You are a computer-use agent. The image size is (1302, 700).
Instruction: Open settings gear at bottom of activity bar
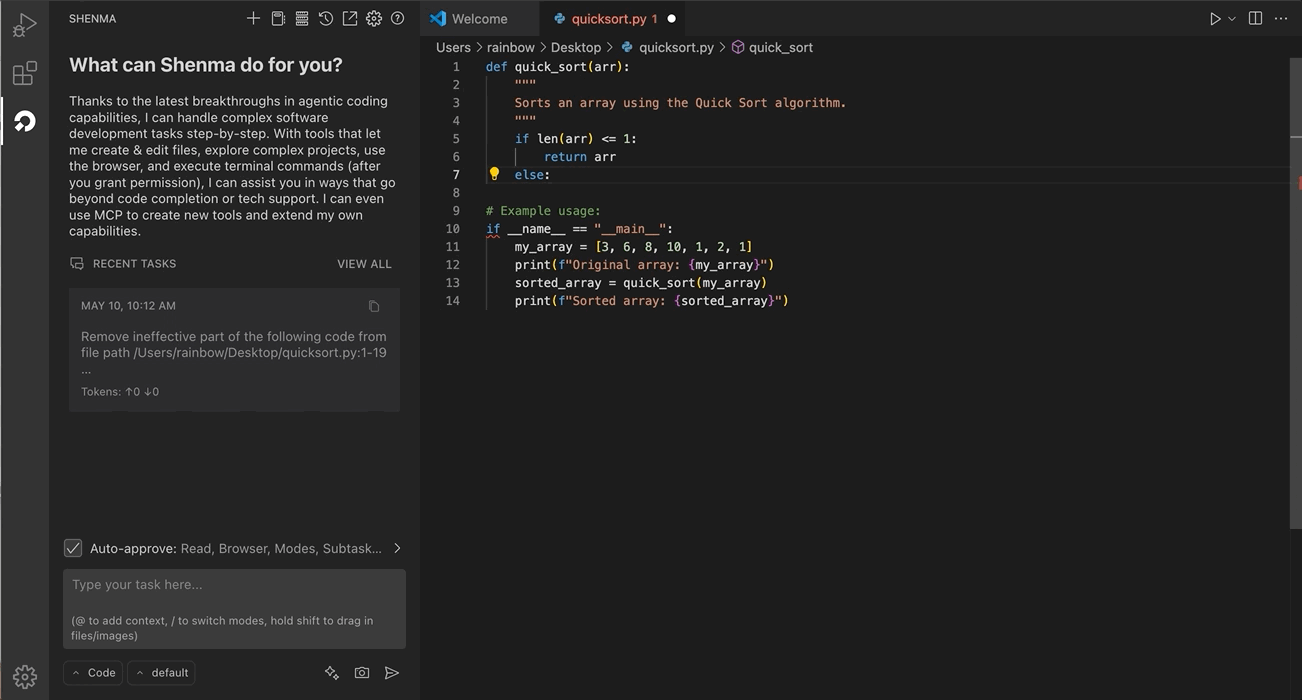tap(25, 677)
